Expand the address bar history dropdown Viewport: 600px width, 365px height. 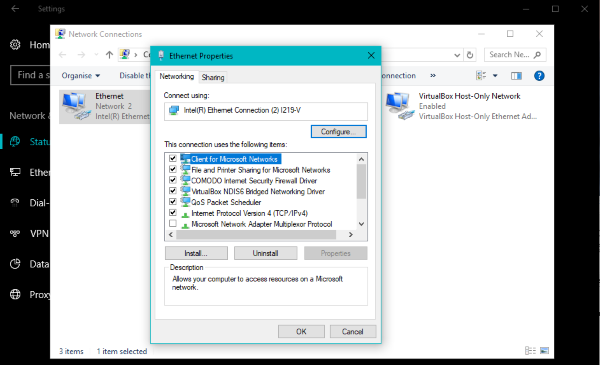tap(457, 55)
